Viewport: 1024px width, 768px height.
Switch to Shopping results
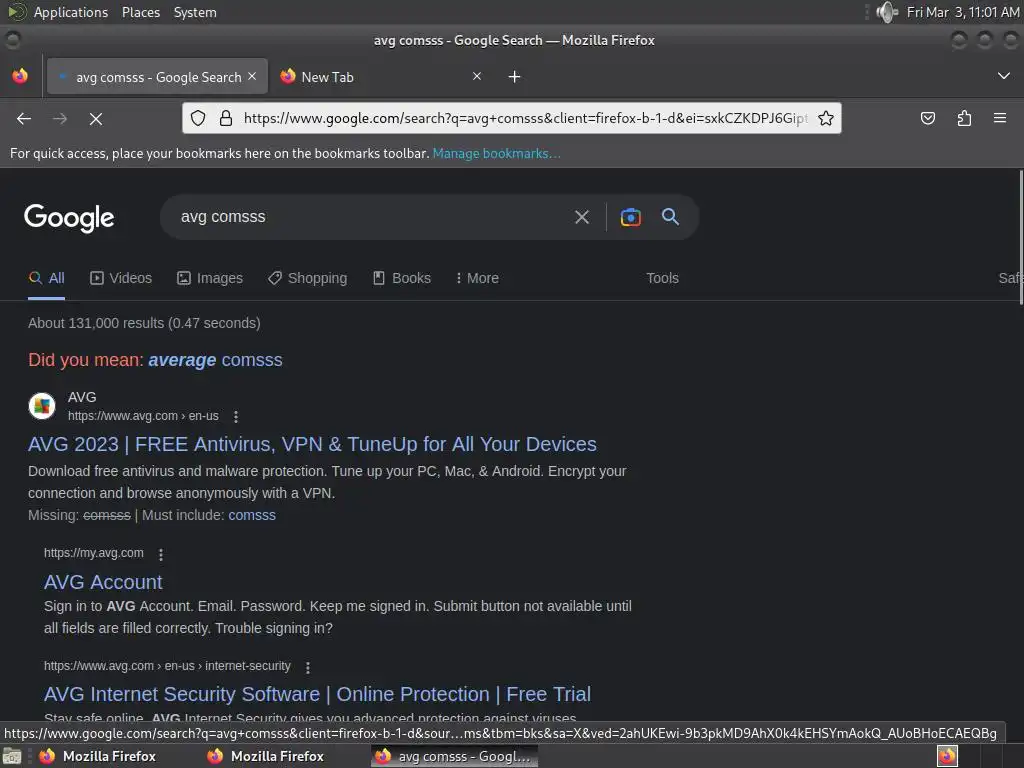pos(308,278)
